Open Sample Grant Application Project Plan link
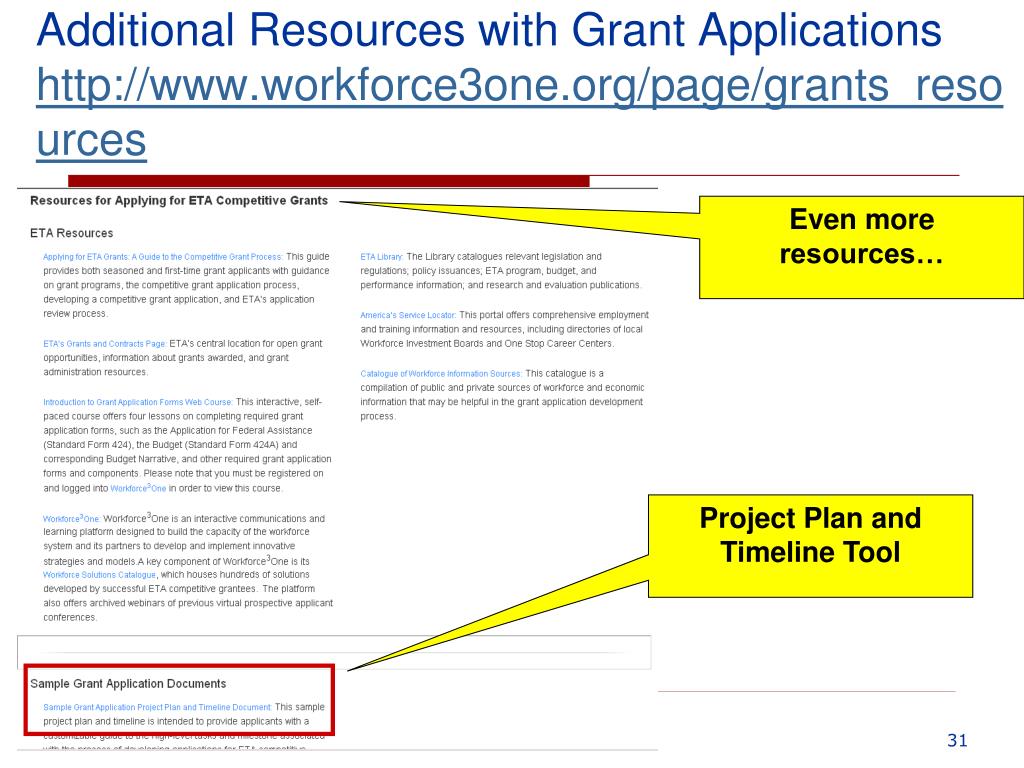This screenshot has width=1024, height=768. [157, 707]
